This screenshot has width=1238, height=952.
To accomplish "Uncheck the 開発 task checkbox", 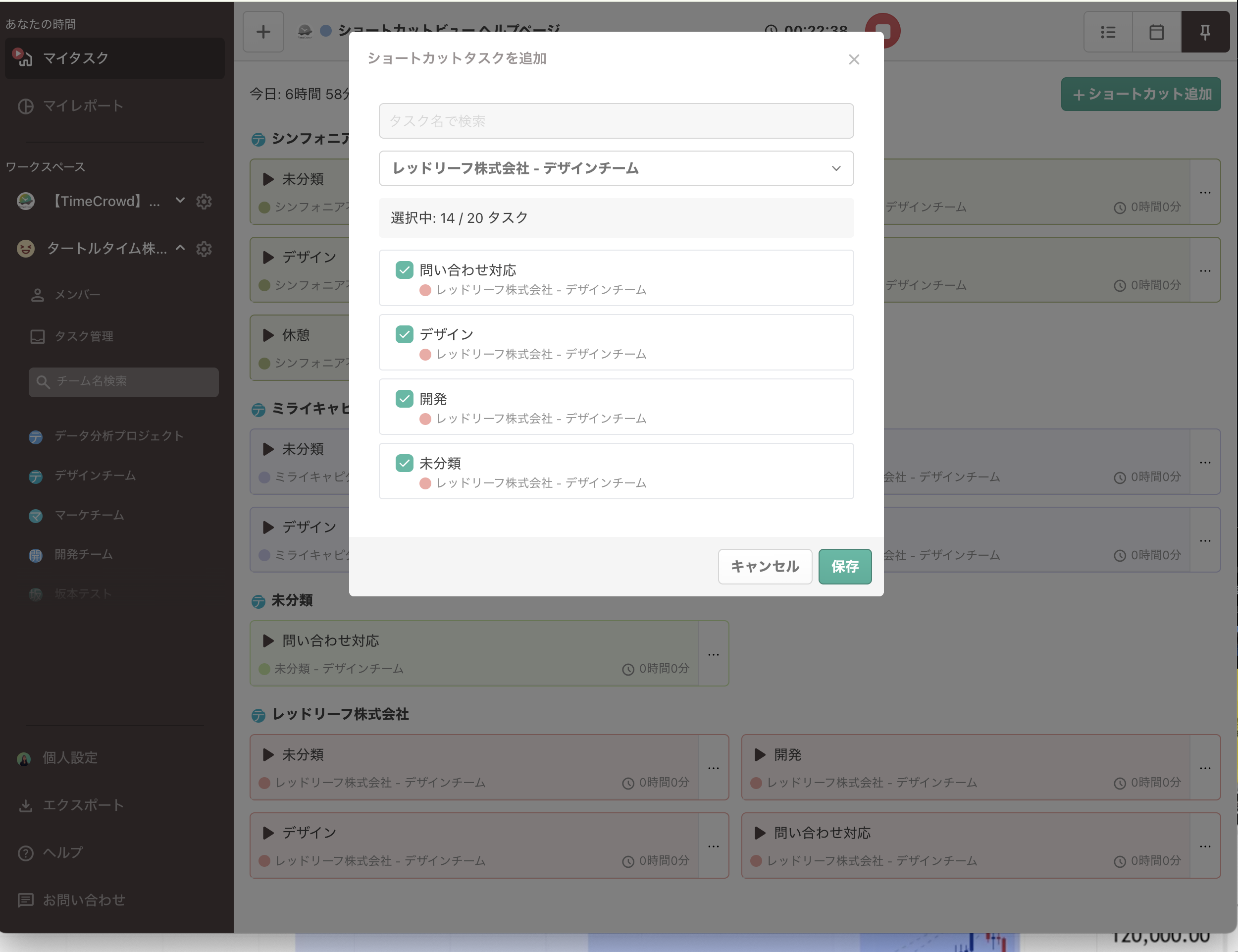I will coord(404,399).
